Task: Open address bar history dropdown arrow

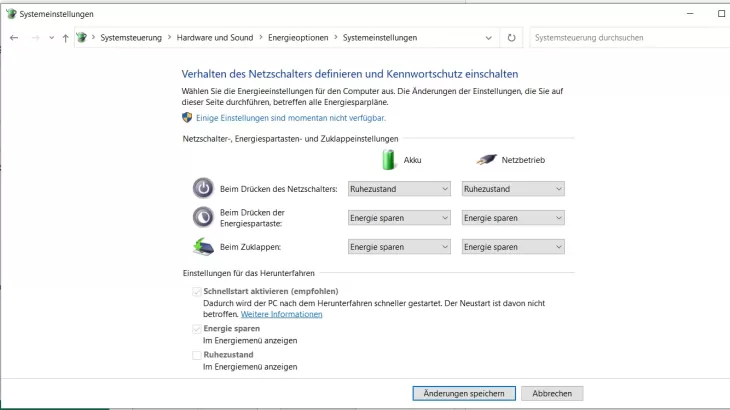Action: [x=488, y=38]
